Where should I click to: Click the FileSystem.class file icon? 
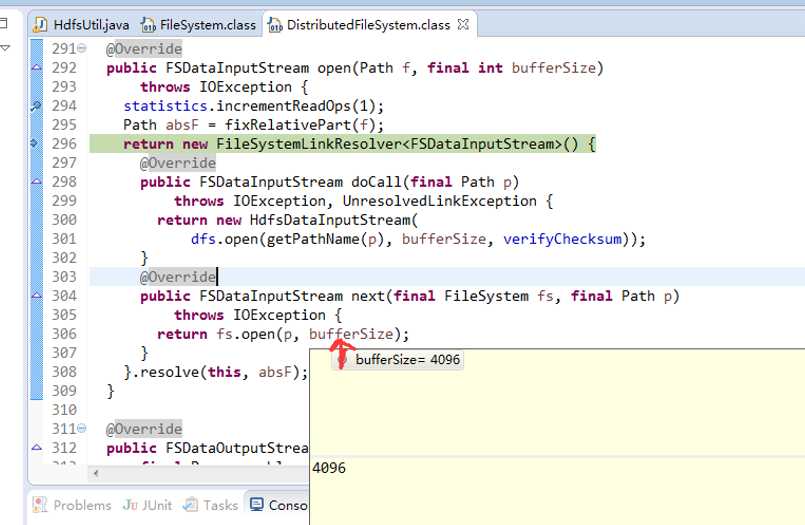tap(148, 25)
